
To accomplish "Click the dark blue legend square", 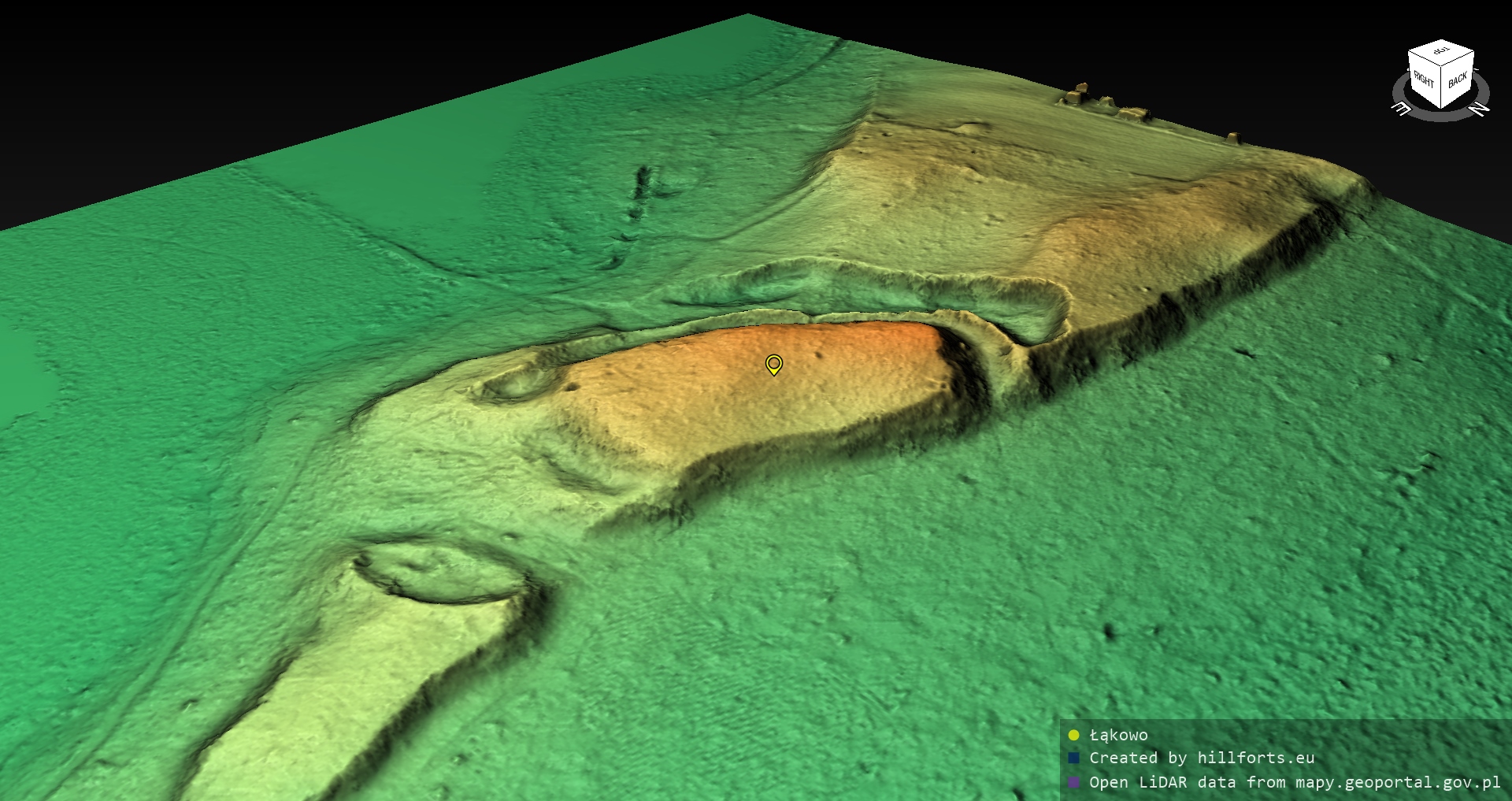I will [1073, 758].
